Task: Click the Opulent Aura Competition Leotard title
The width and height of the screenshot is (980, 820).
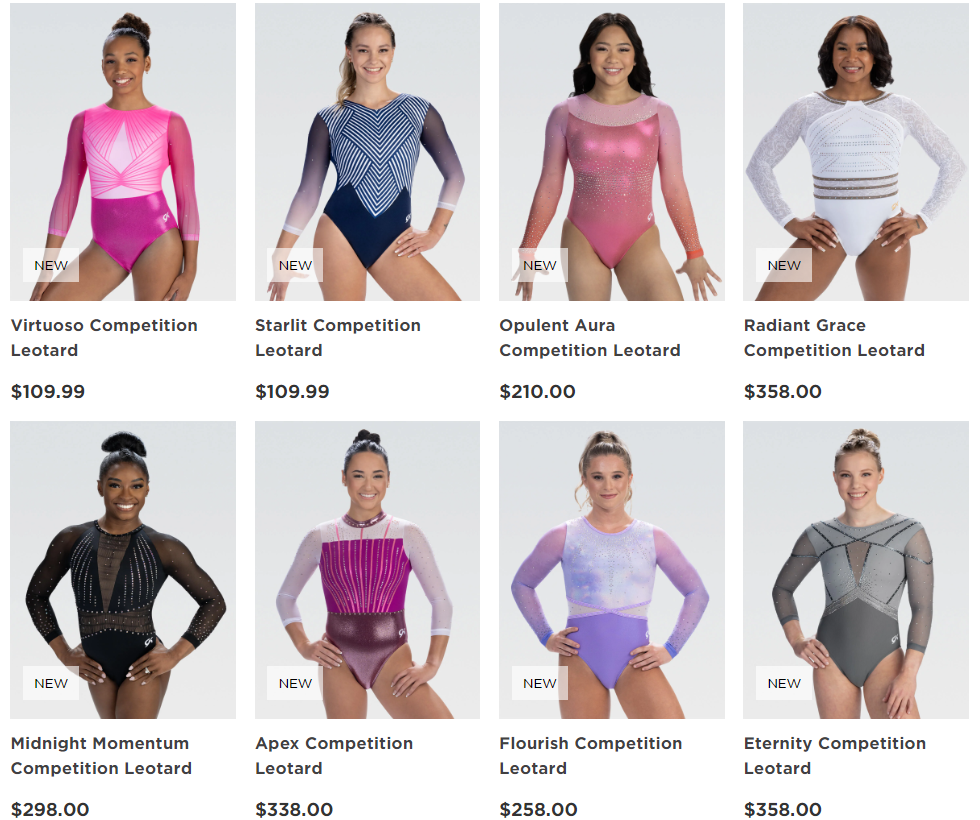Action: [590, 338]
